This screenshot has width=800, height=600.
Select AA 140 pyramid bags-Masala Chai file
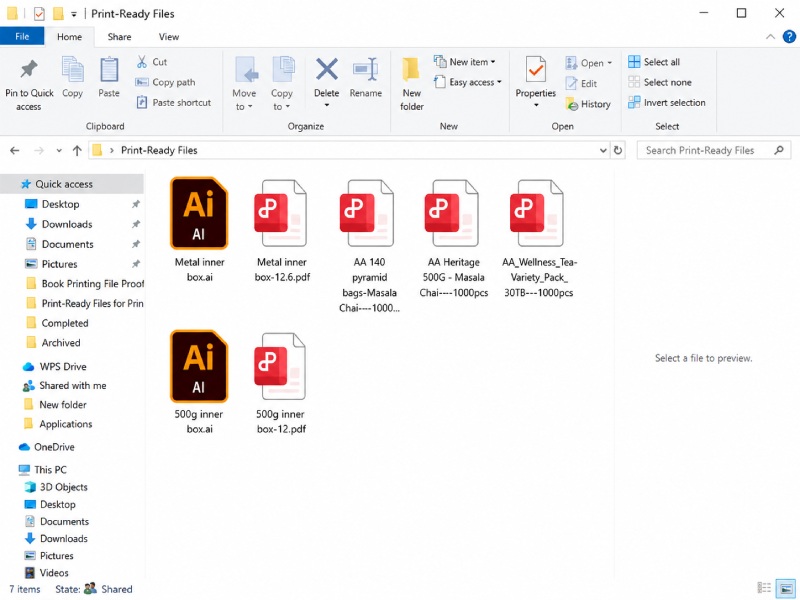(369, 245)
